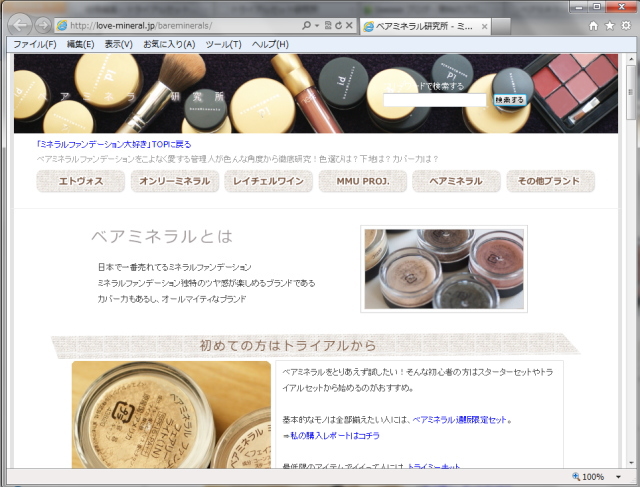Select the ベアミネラル研究所 browser tab

[425, 27]
